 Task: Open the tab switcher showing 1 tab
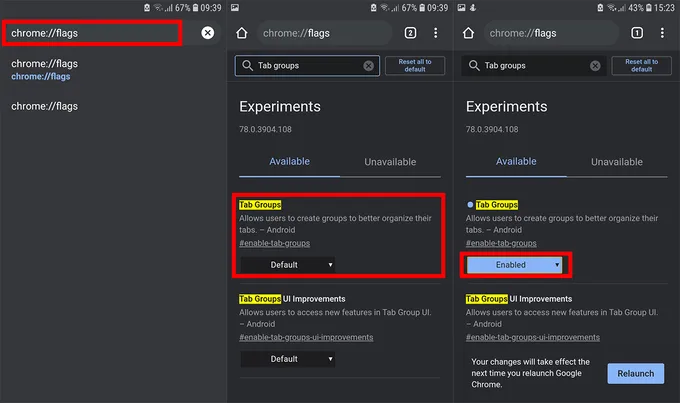pyautogui.click(x=637, y=33)
